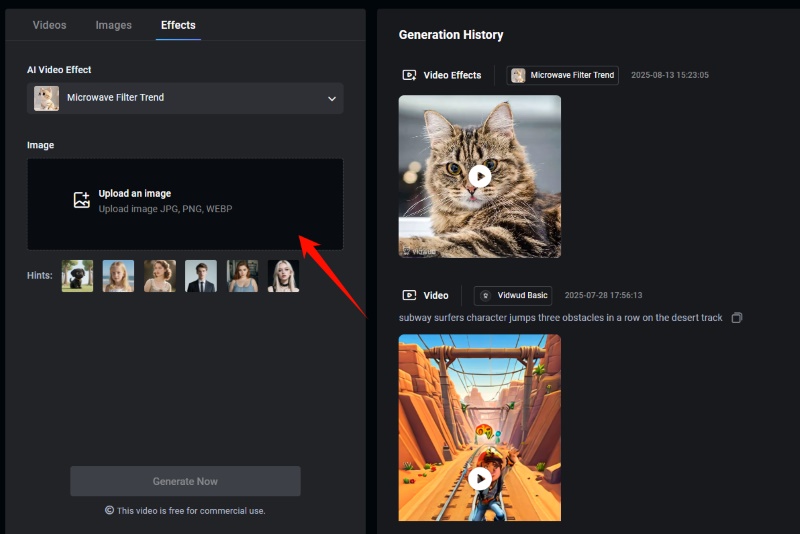This screenshot has height=534, width=800.
Task: Choose the platinum blonde woman hint image
Action: tap(284, 276)
